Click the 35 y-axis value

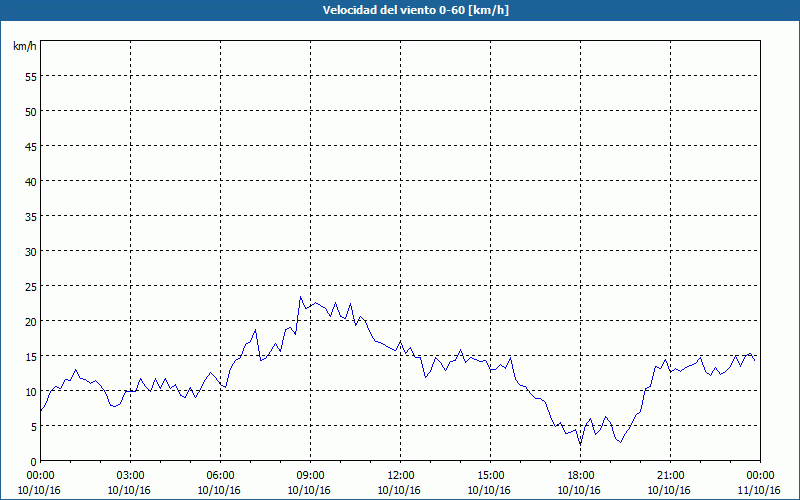point(31,216)
